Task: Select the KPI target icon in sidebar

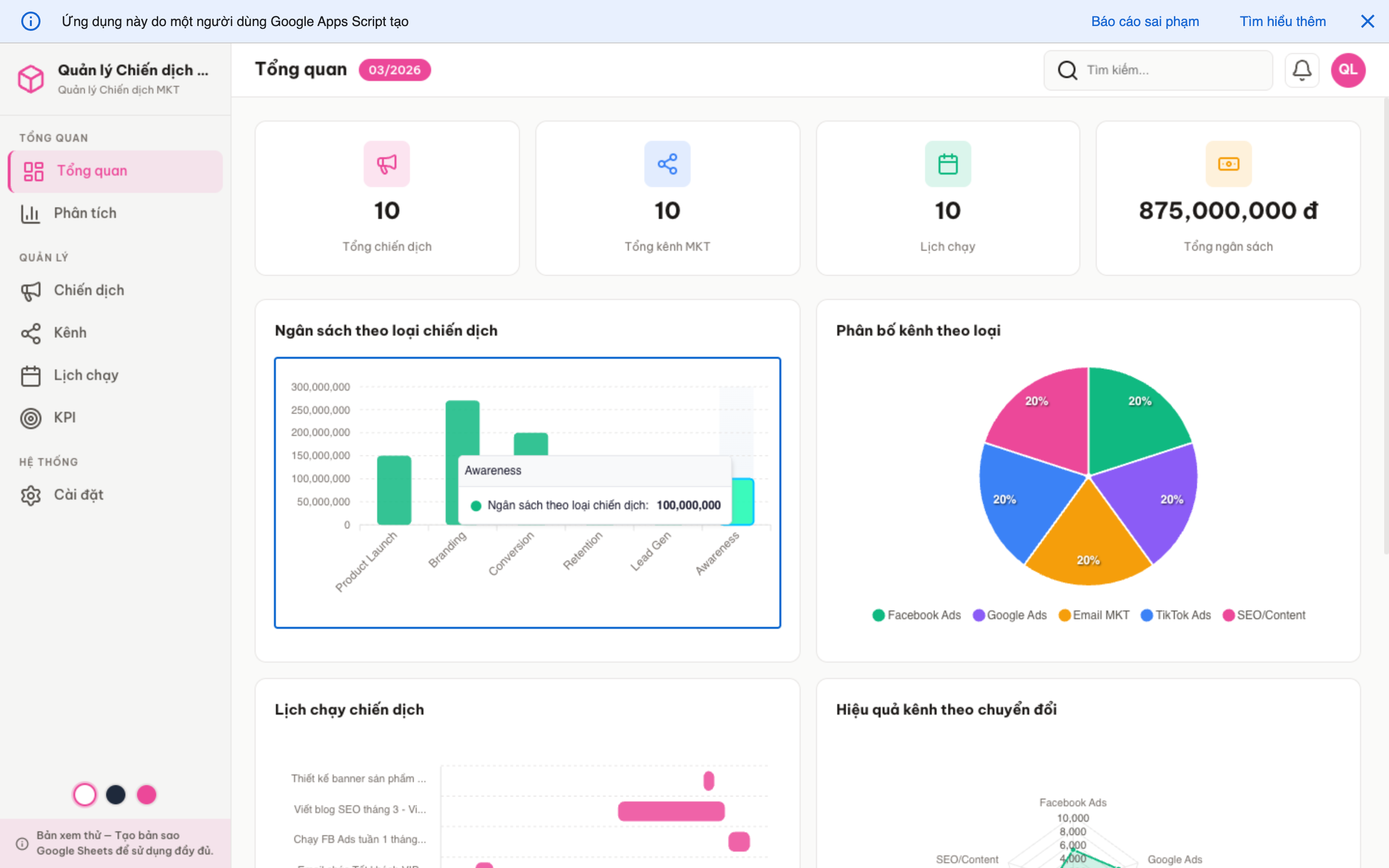Action: [31, 417]
